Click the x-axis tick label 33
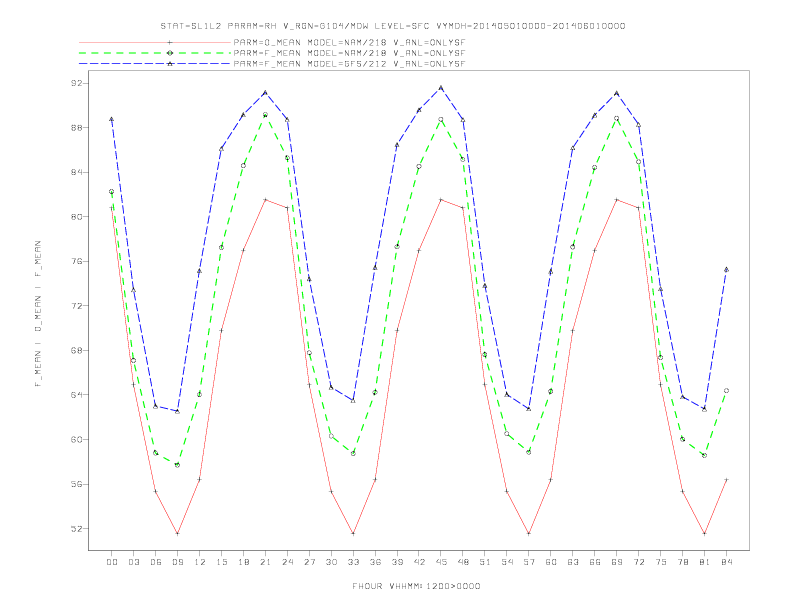This screenshot has width=792, height=612. pos(353,562)
